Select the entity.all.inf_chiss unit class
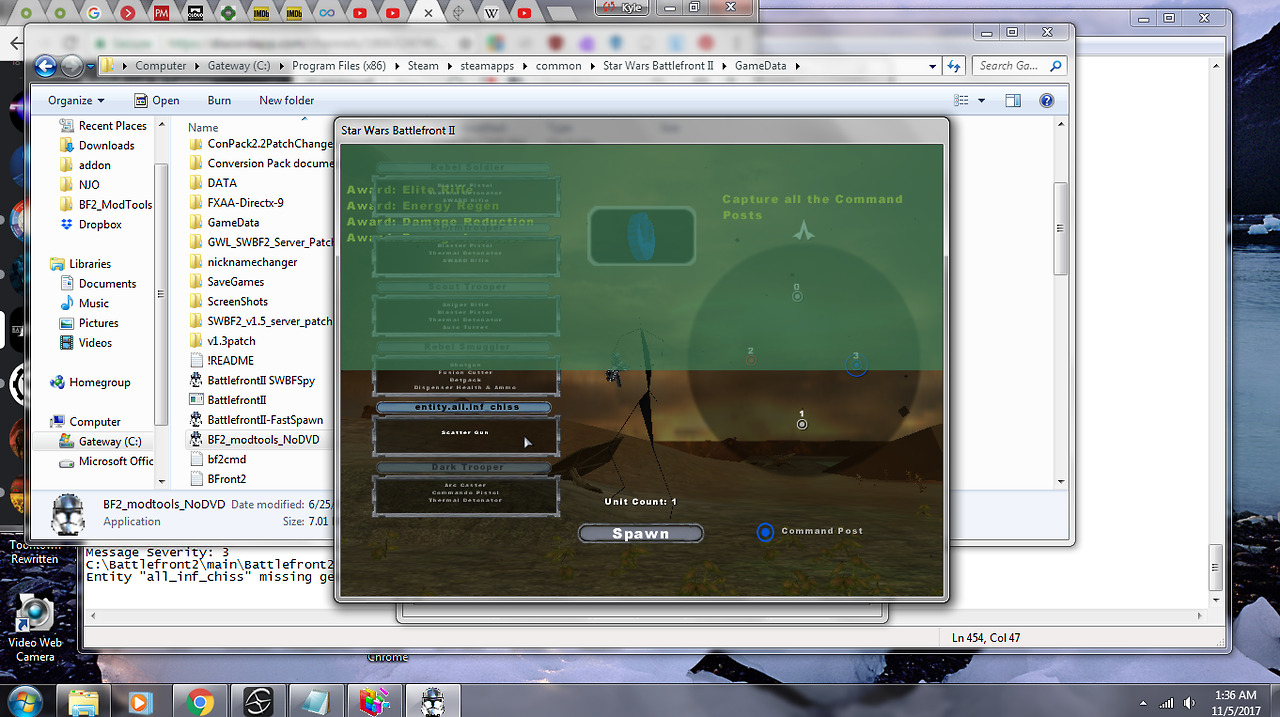Image resolution: width=1280 pixels, height=717 pixels. coord(466,407)
